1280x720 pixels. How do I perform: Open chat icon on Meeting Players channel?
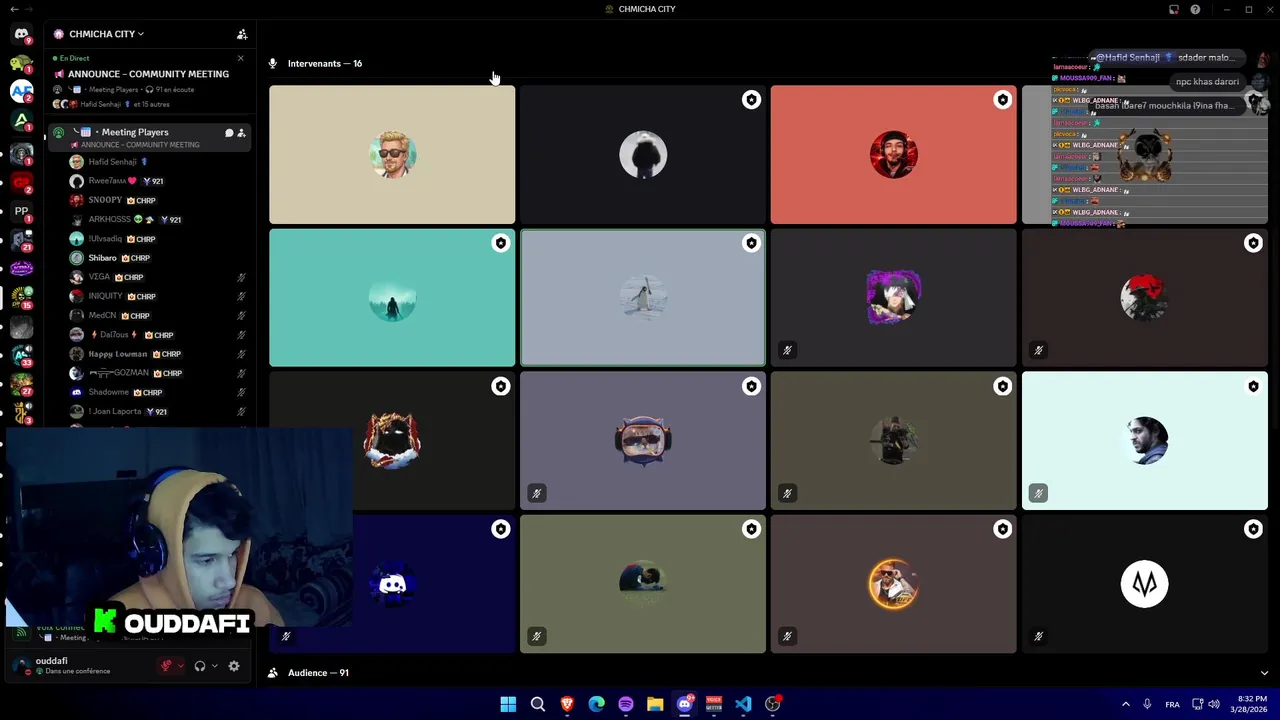tap(229, 132)
